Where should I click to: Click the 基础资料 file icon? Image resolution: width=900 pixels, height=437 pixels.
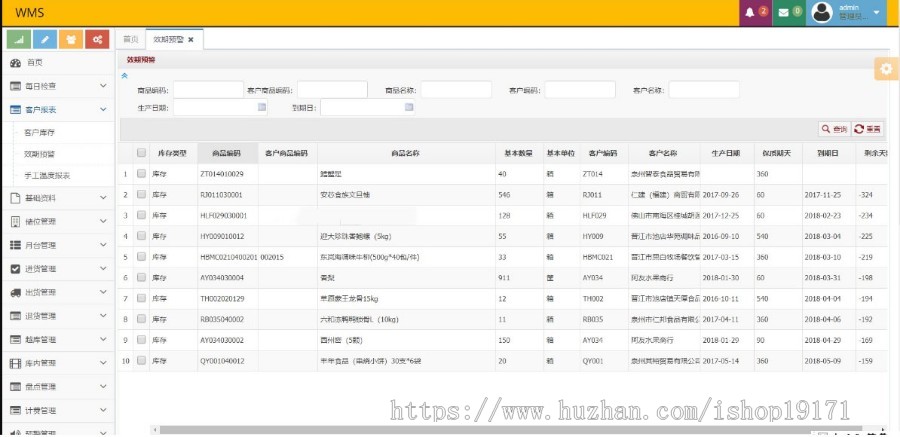point(15,198)
